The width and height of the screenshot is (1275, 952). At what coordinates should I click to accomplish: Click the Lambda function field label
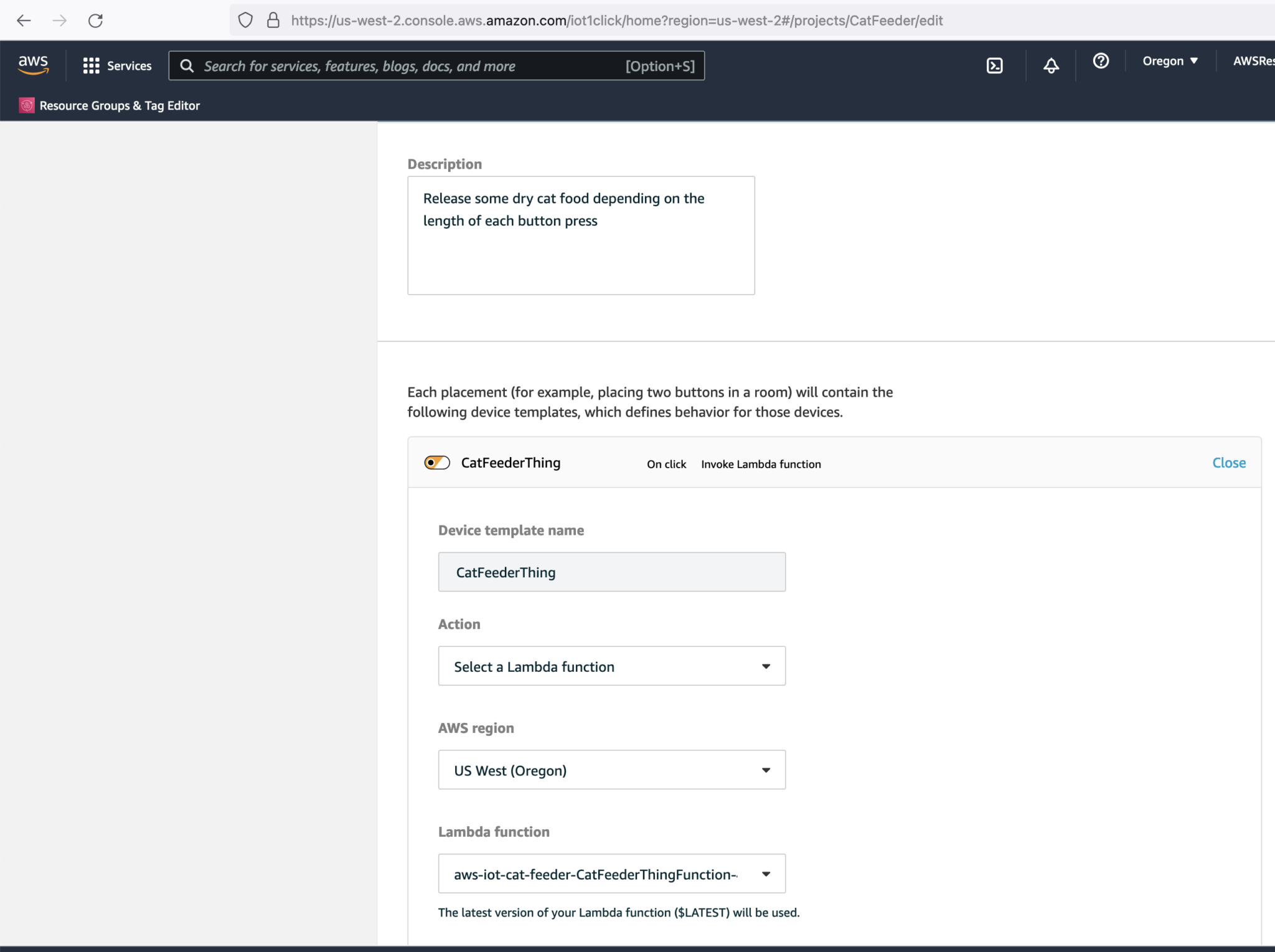coord(494,832)
